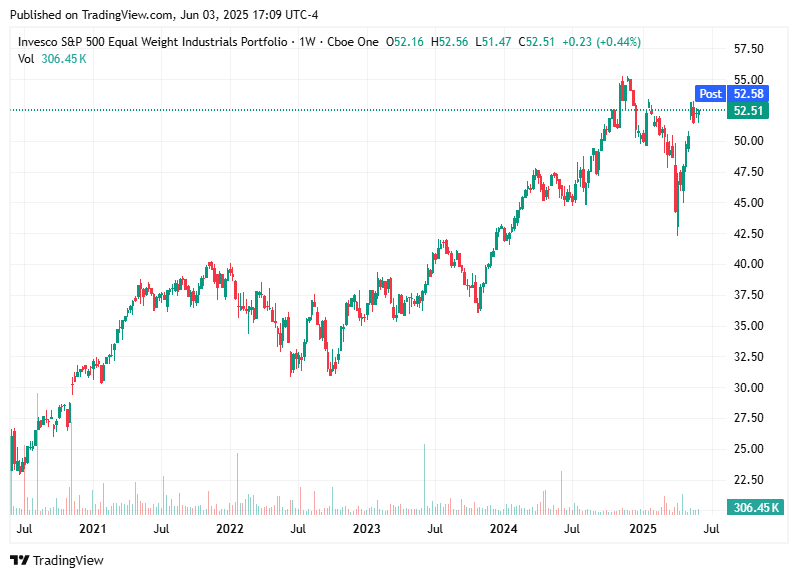
Task: Click the 25.00 price axis label
Action: point(748,449)
